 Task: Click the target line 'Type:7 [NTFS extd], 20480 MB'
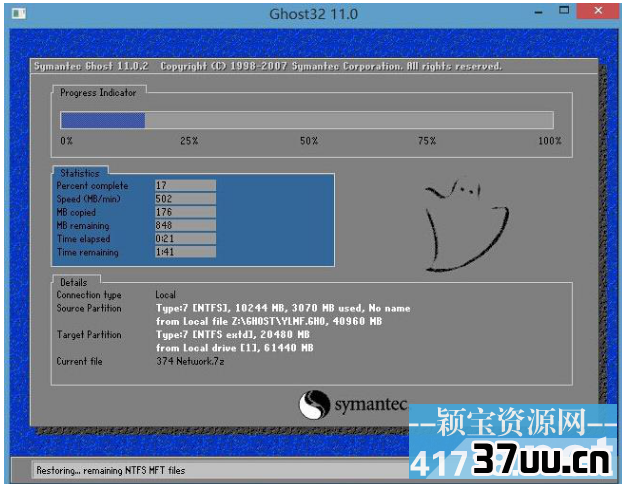[x=232, y=335]
